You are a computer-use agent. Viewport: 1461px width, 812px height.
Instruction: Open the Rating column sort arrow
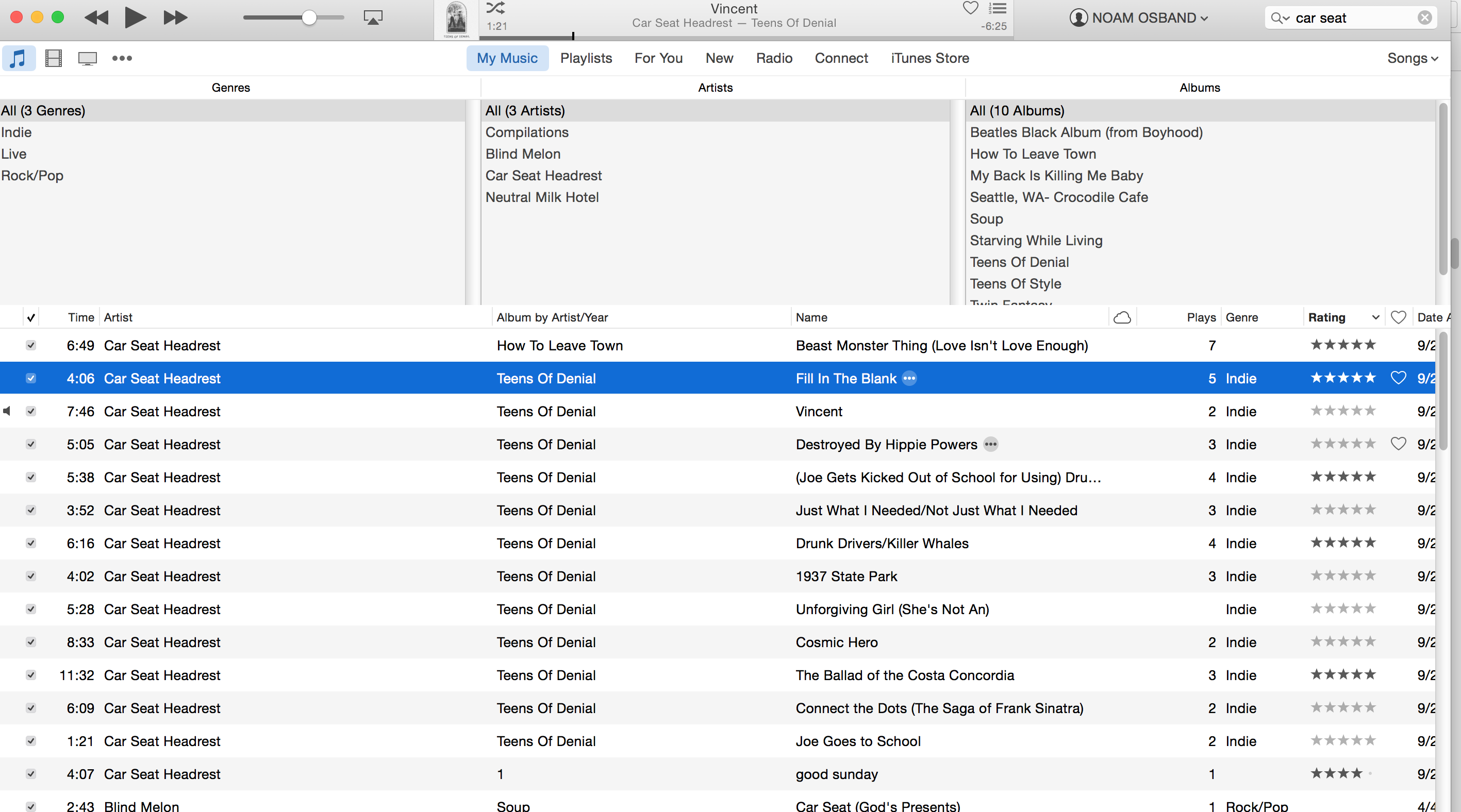coord(1375,317)
